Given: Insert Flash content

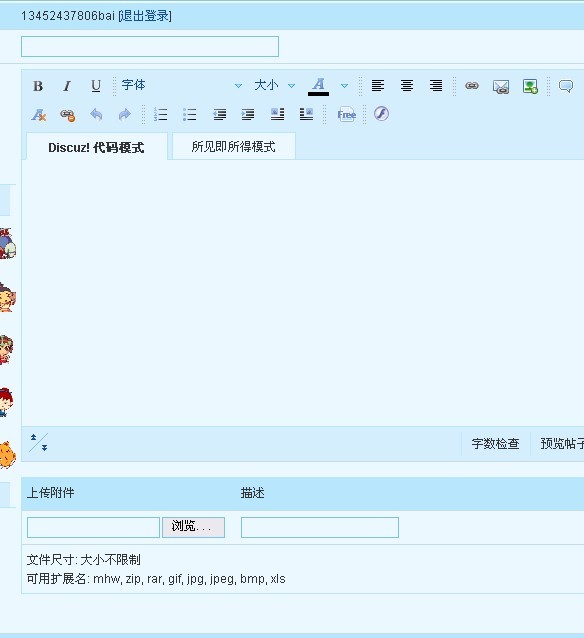Looking at the screenshot, I should click(x=381, y=114).
